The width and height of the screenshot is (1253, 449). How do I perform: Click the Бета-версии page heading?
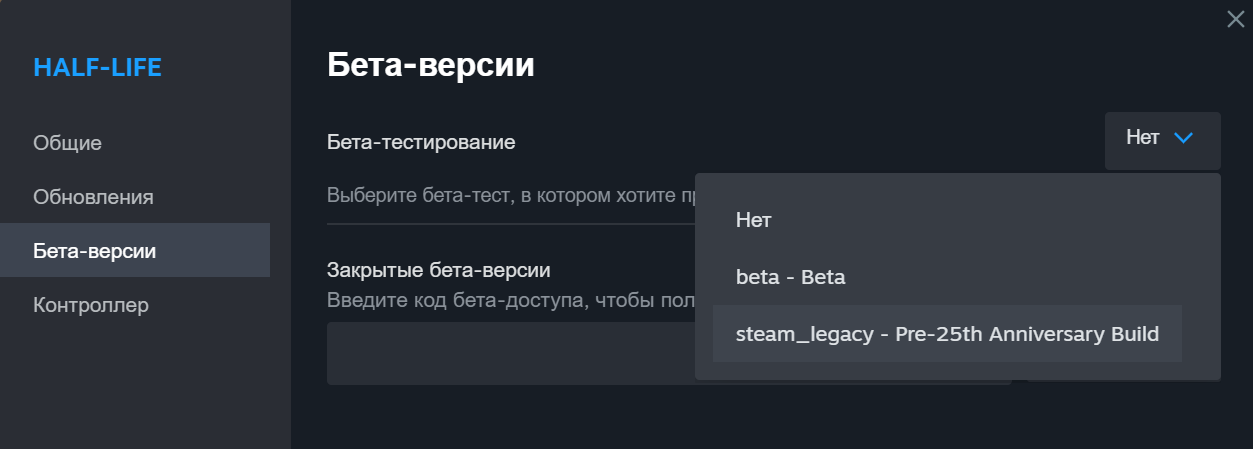pos(430,67)
